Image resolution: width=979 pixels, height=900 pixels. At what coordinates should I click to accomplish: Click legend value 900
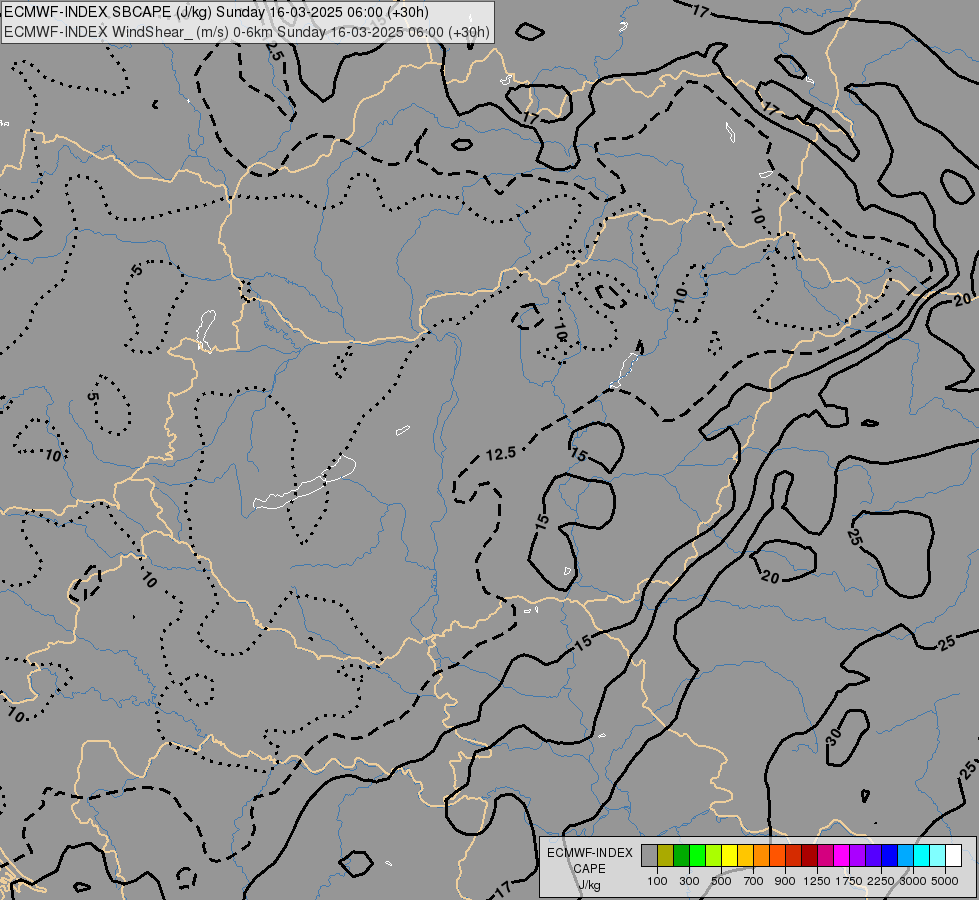tap(785, 881)
